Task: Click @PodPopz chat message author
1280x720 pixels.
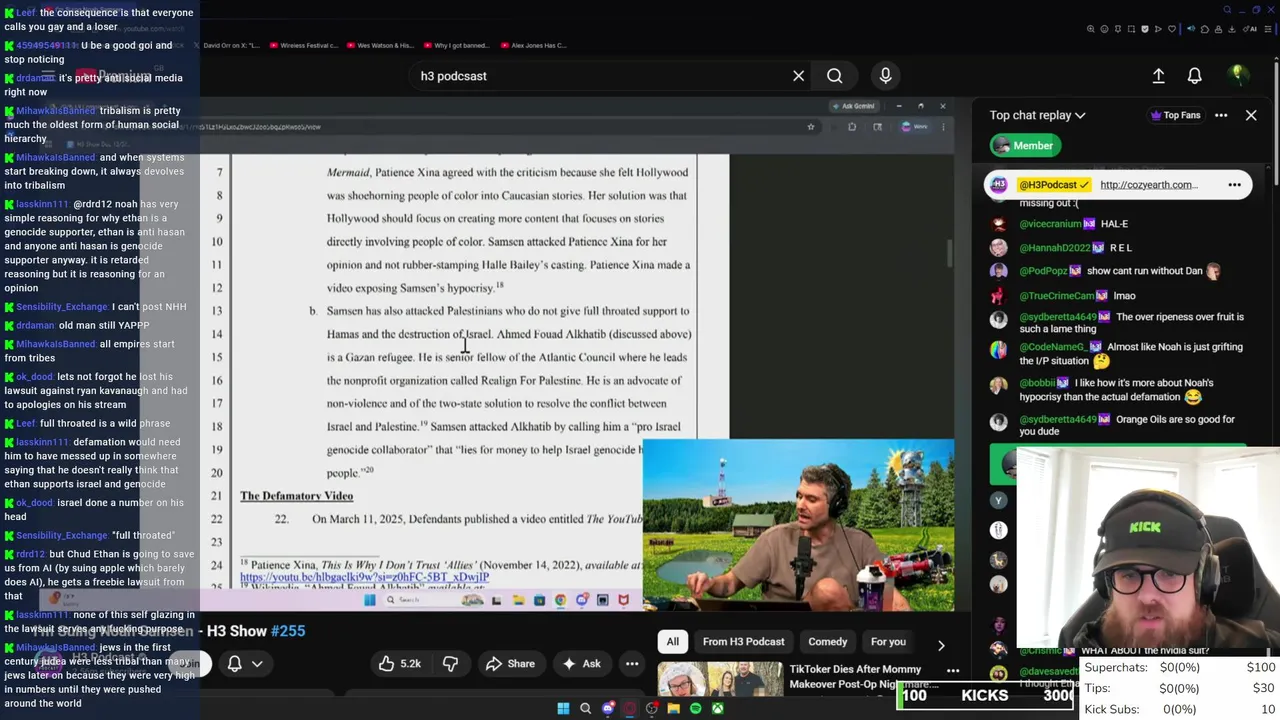Action: point(1045,271)
